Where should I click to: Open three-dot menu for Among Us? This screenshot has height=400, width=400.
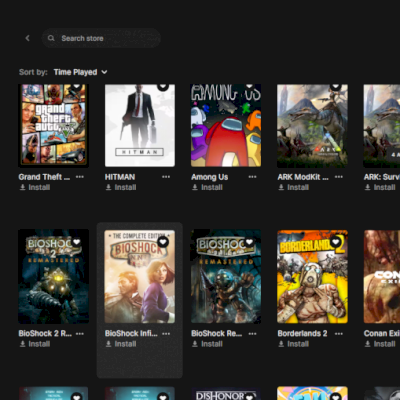[252, 177]
